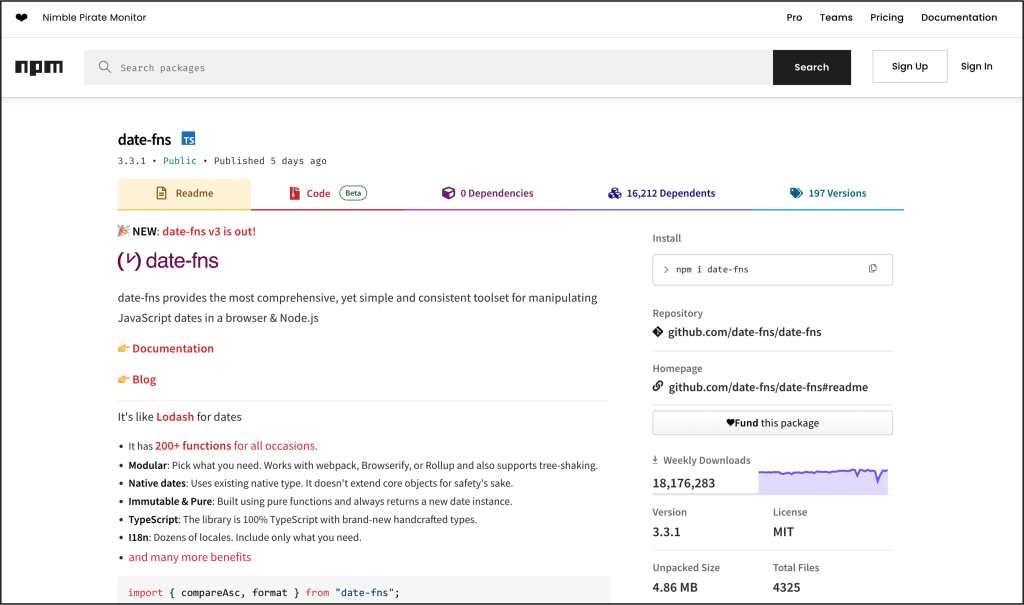Switch to the Readme tab

[x=184, y=193]
